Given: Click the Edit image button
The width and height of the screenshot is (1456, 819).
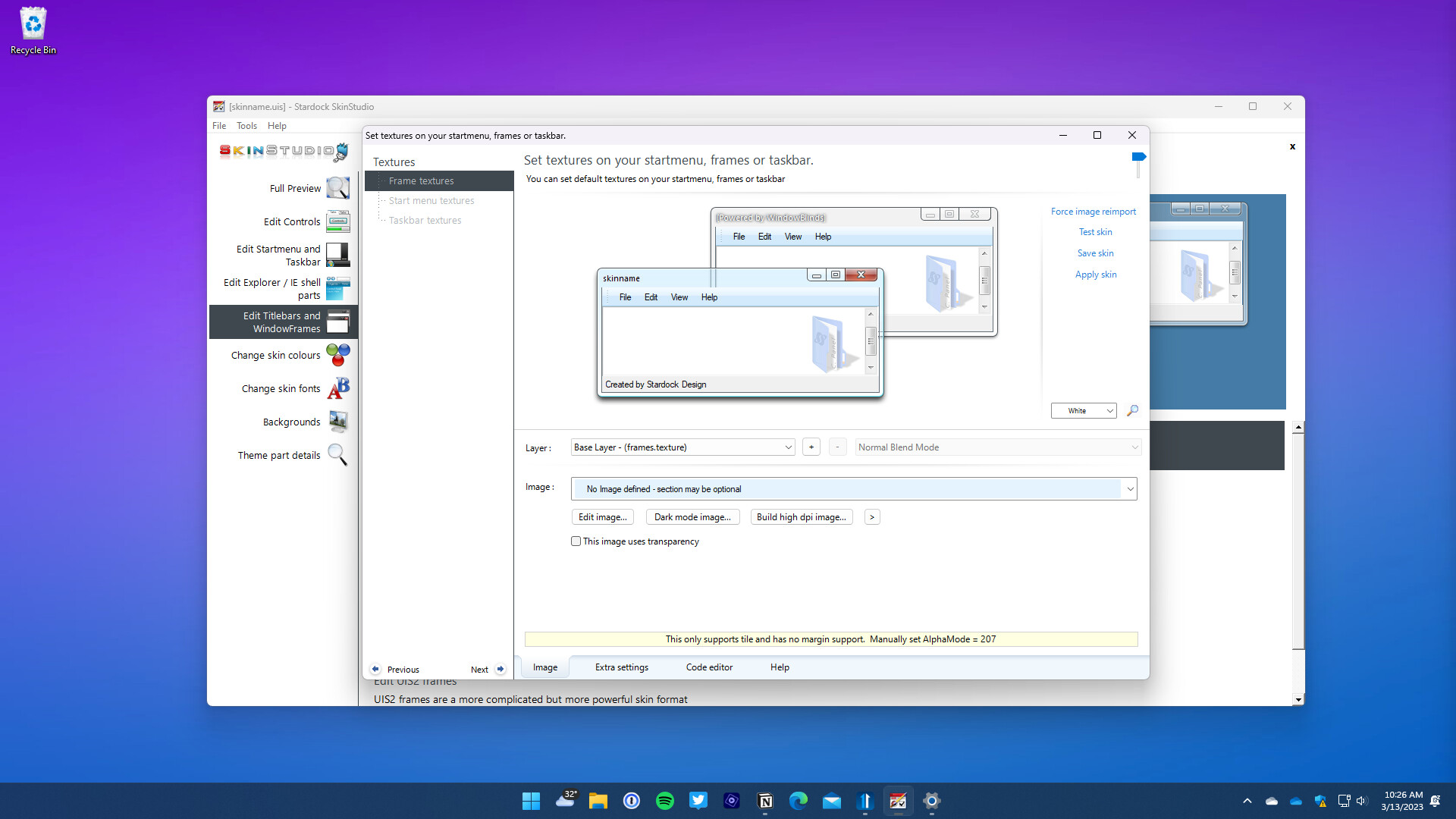Looking at the screenshot, I should 603,517.
